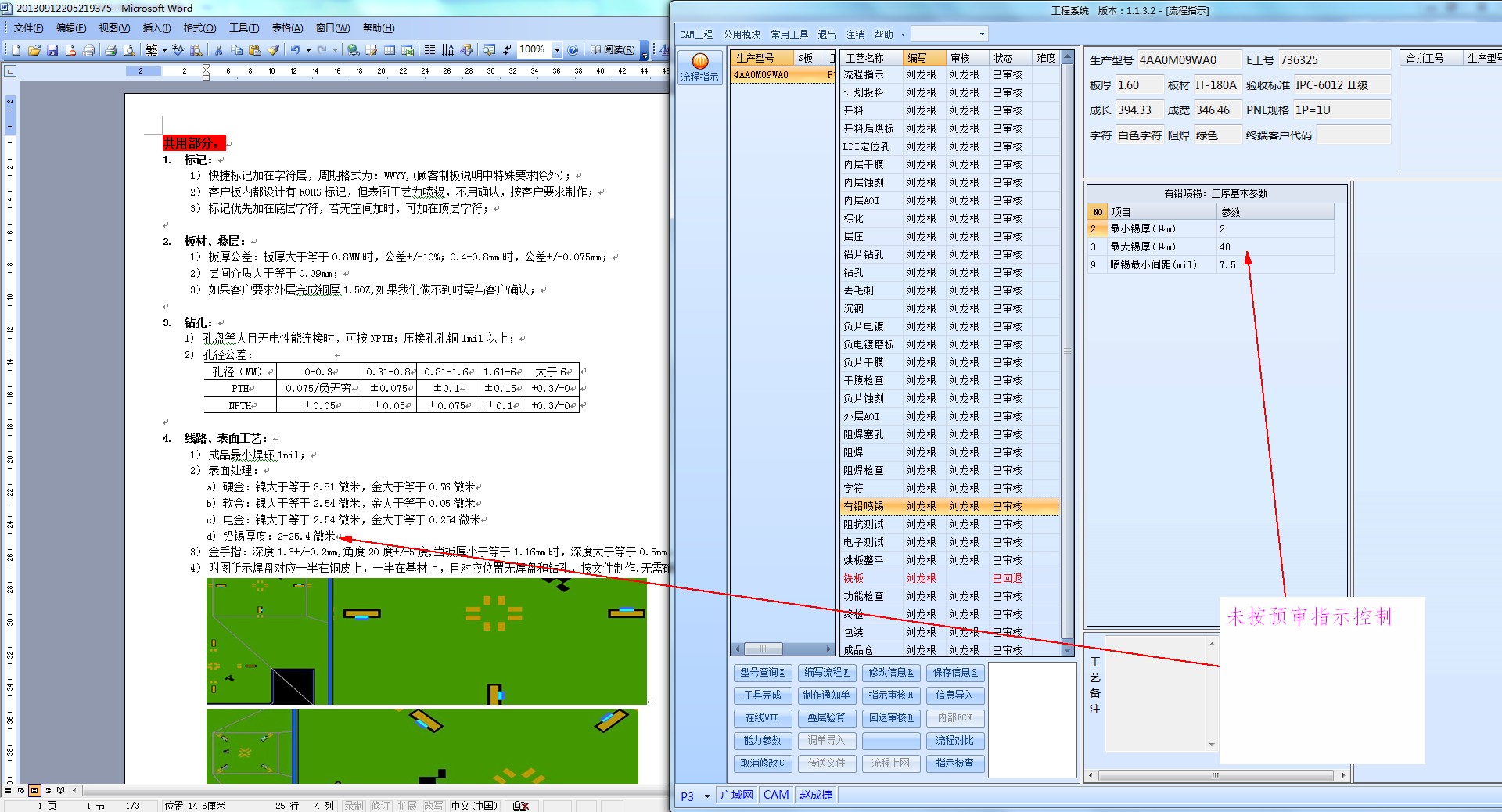Click the 工艺名称 column header
The image size is (1502, 812).
[x=871, y=58]
